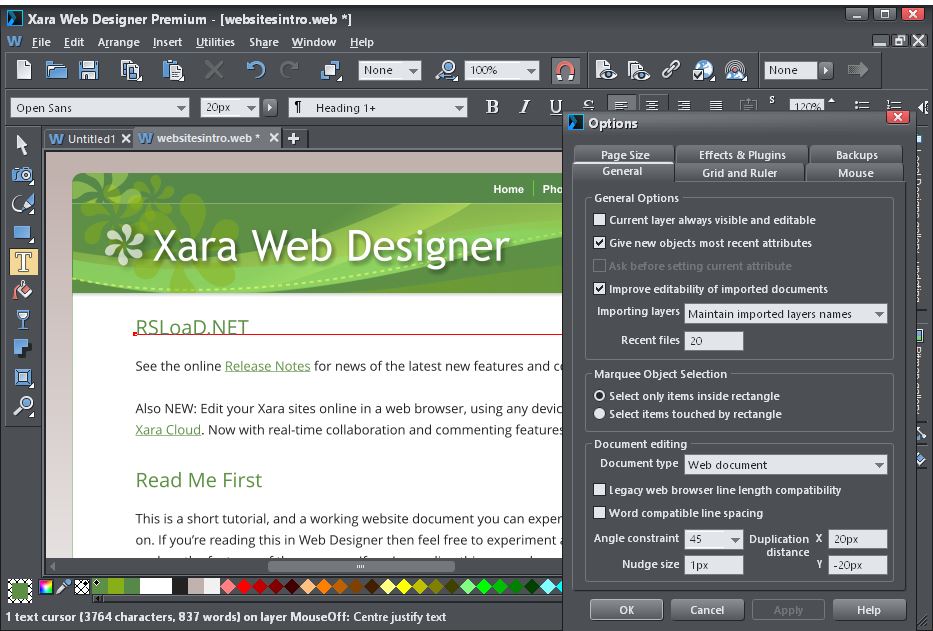The height and width of the screenshot is (631, 933).
Task: Switch to the Page Size tab
Action: tap(624, 155)
